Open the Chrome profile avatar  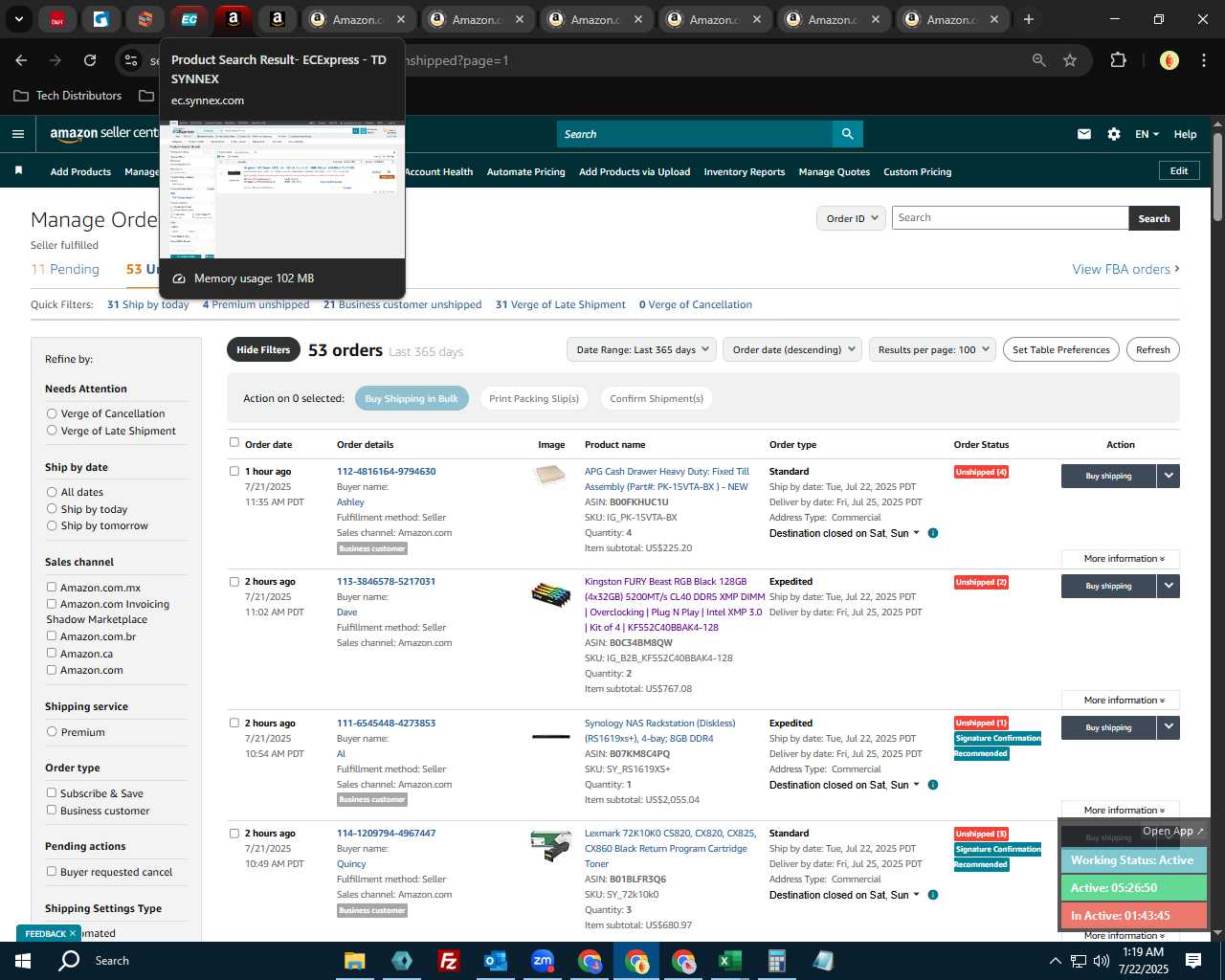[1169, 60]
